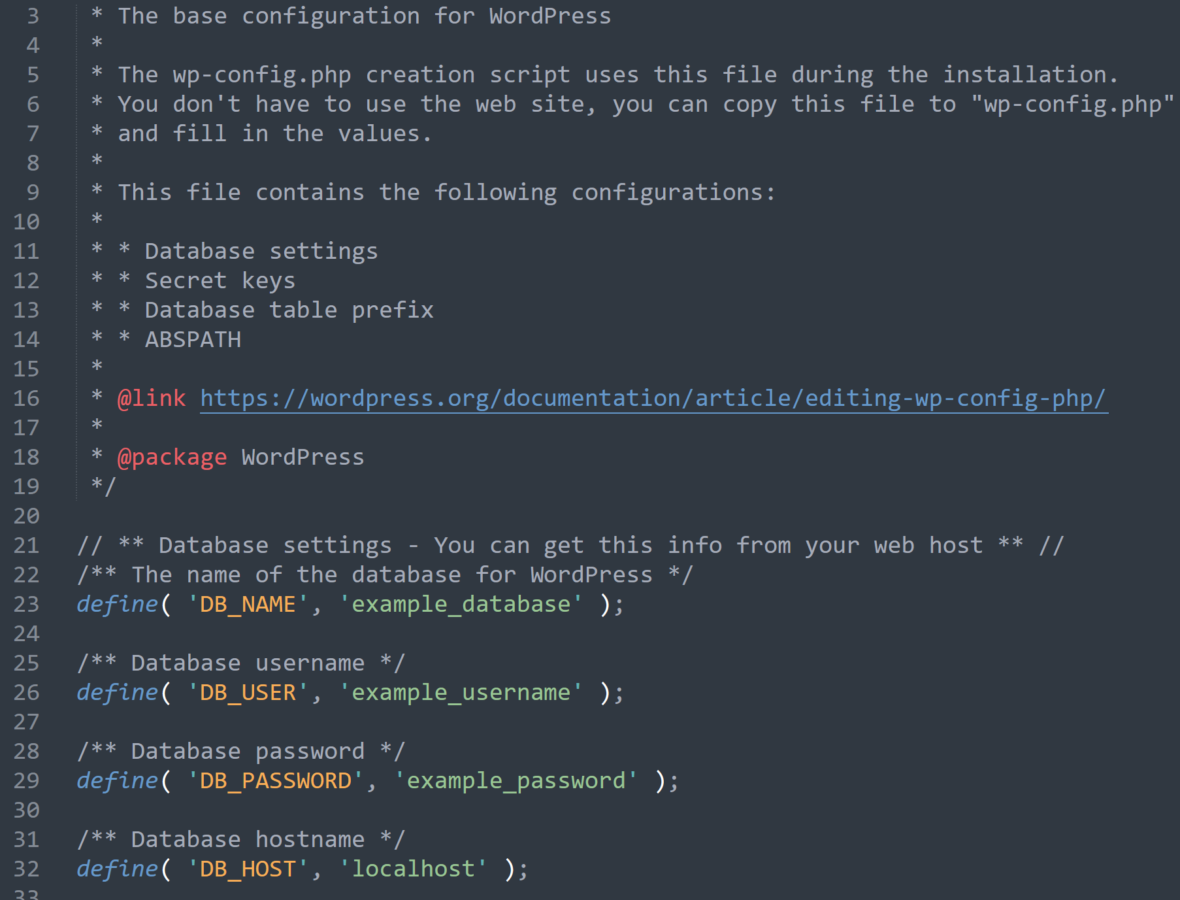The width and height of the screenshot is (1180, 900).
Task: Place cursor in 'example_username' value
Action: (461, 692)
